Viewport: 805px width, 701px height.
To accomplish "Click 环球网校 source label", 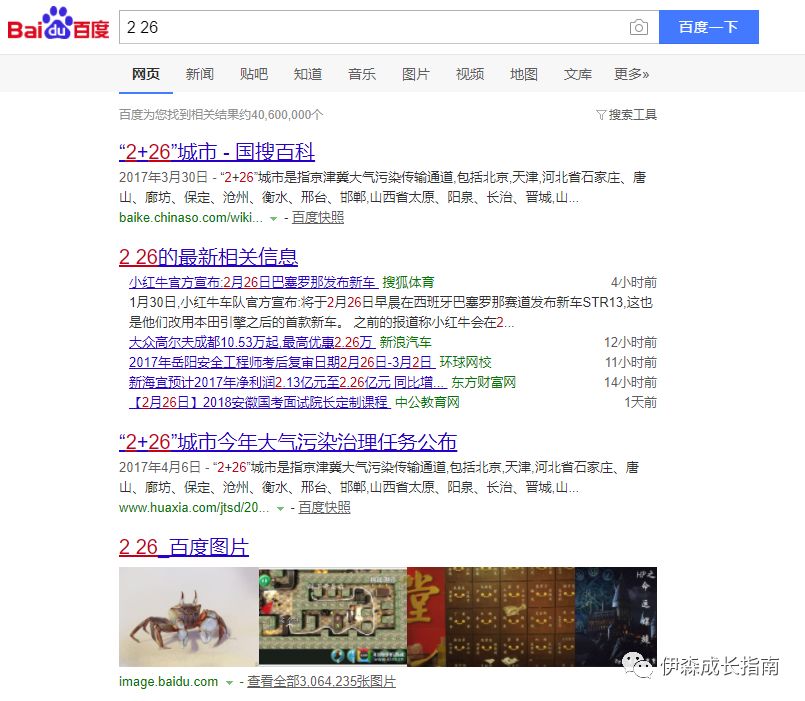I will coord(465,362).
